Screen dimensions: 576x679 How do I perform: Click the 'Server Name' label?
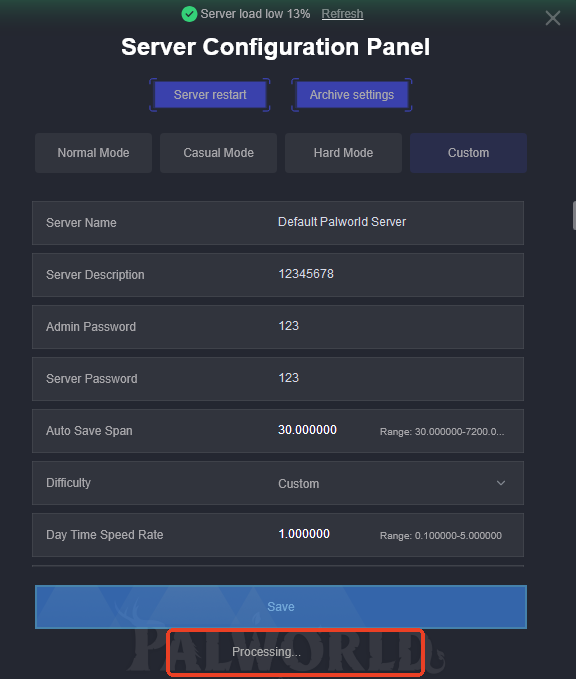coord(81,223)
